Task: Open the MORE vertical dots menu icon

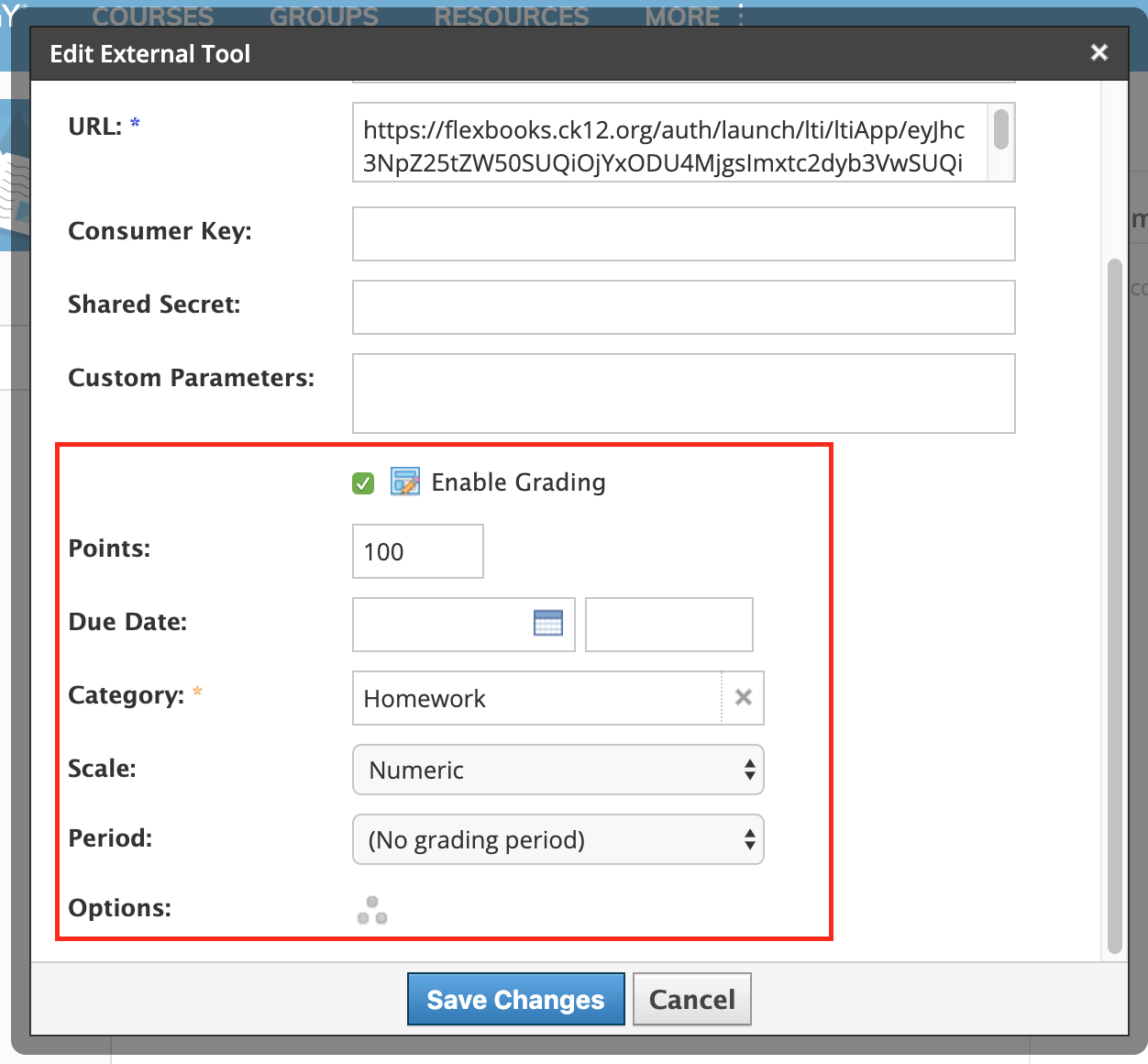Action: (x=741, y=15)
